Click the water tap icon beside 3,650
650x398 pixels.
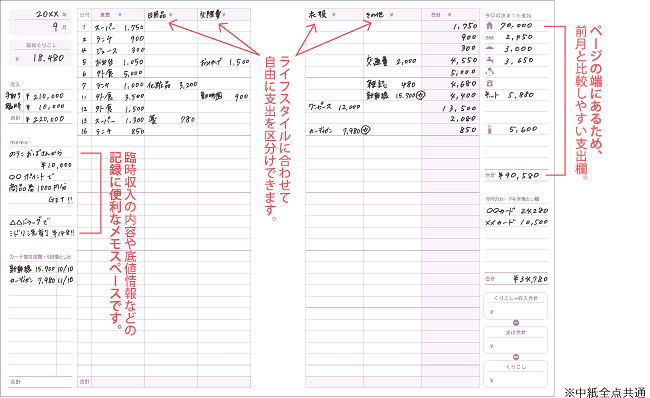490,61
